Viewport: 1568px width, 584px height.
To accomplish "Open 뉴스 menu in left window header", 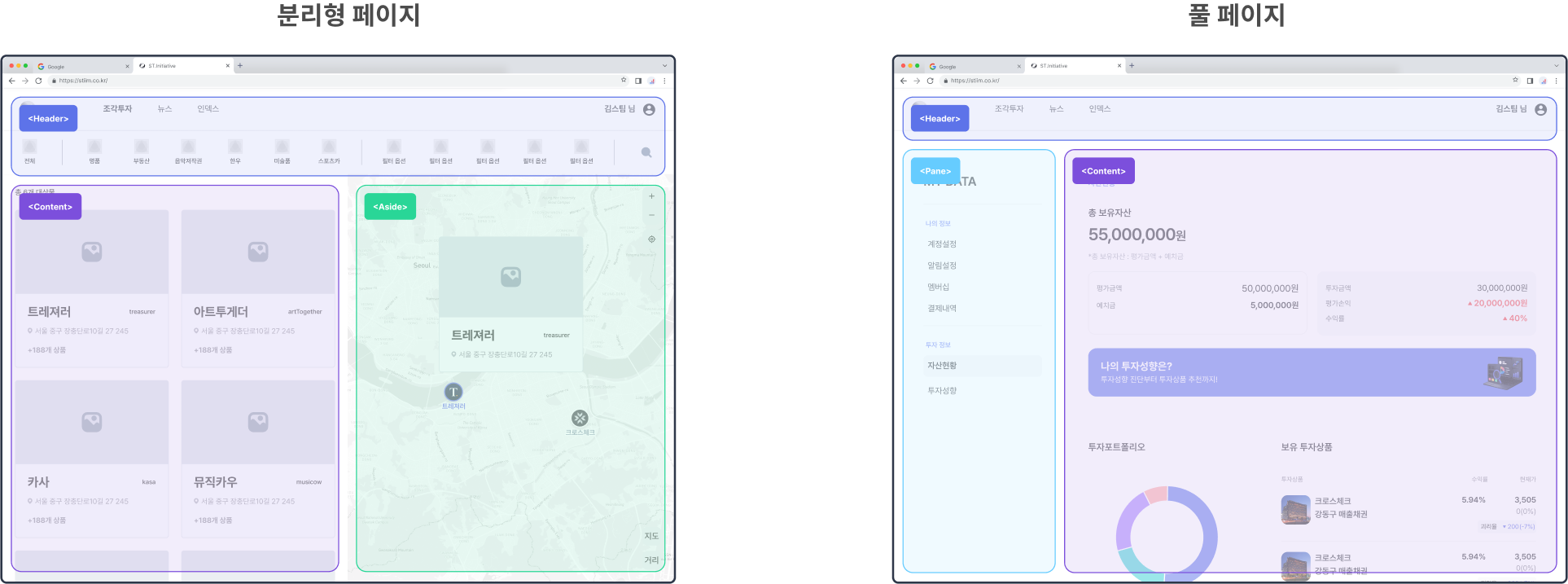I will pyautogui.click(x=165, y=109).
